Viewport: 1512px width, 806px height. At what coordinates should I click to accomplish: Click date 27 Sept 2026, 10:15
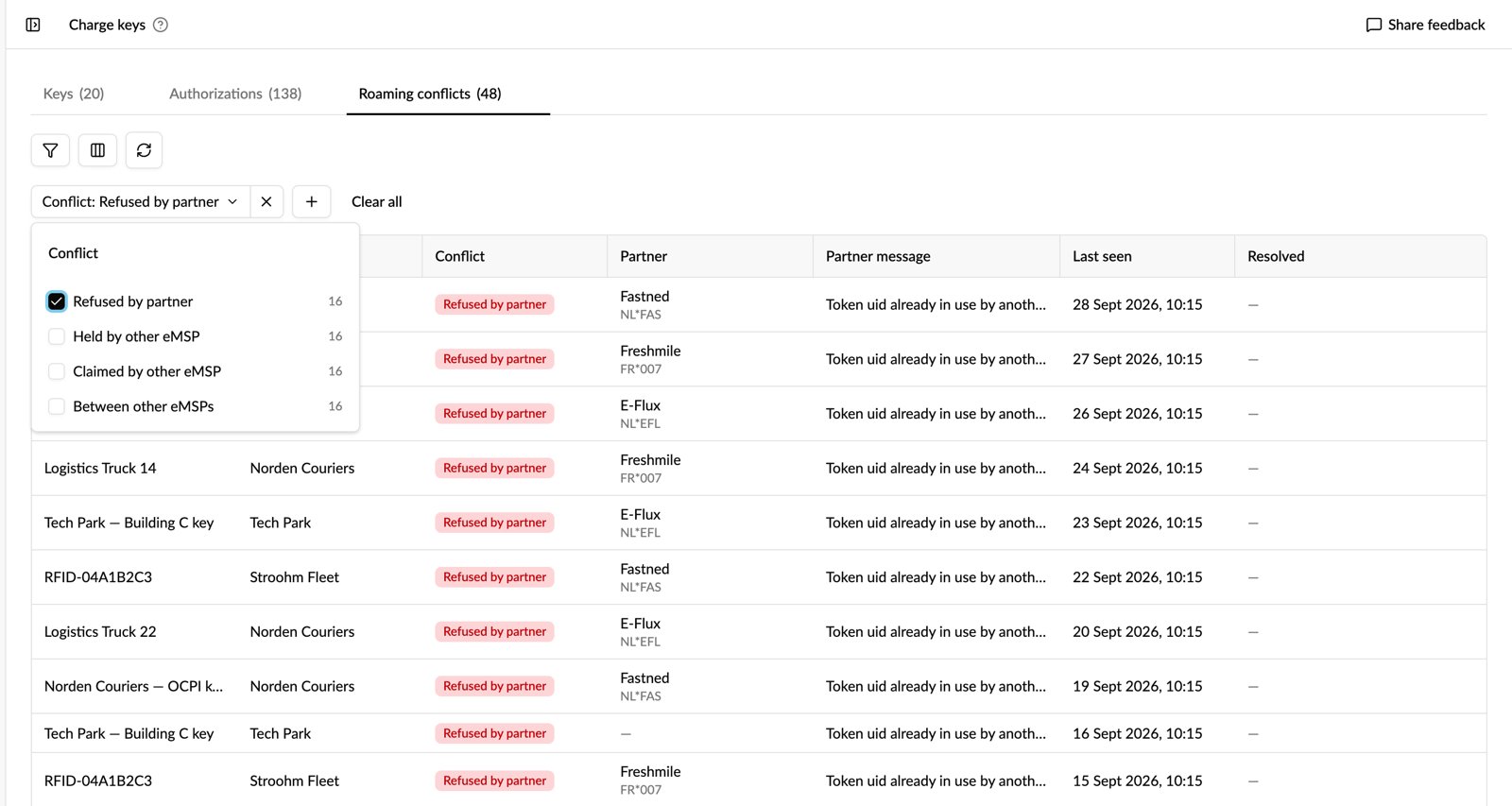click(x=1138, y=359)
